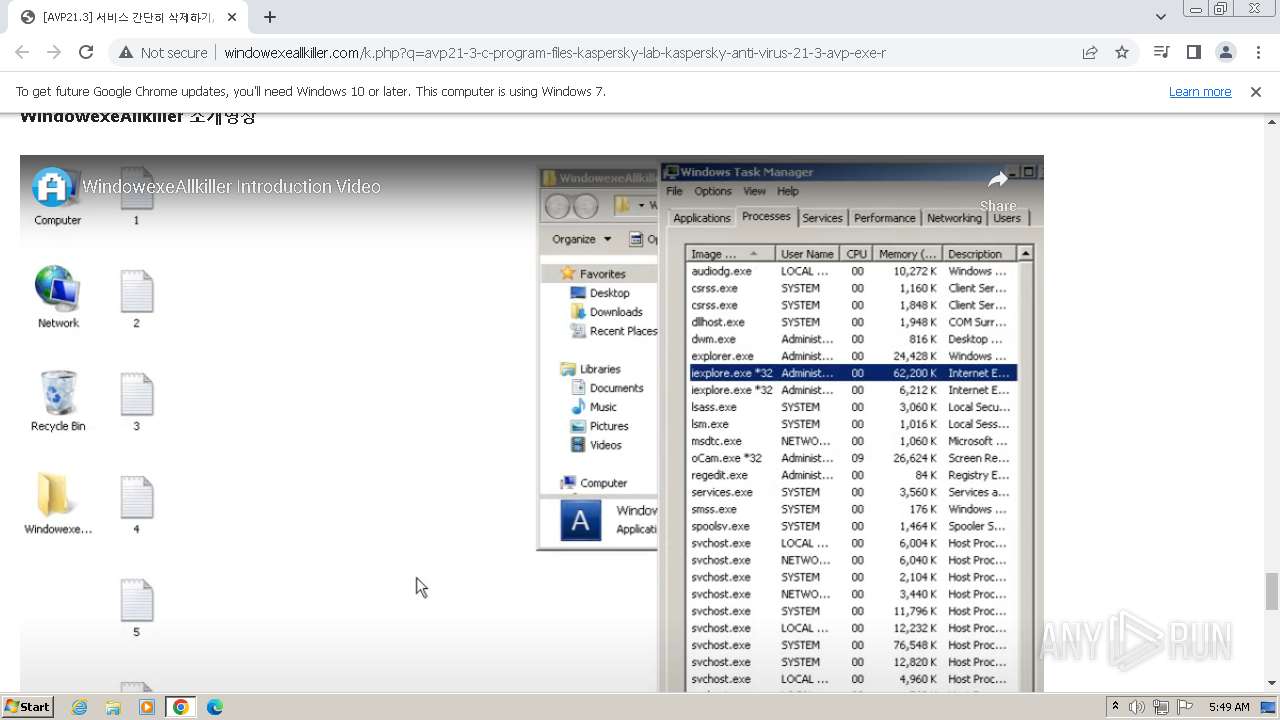The height and width of the screenshot is (720, 1280).
Task: Open the Learn more link
Action: (x=1200, y=92)
